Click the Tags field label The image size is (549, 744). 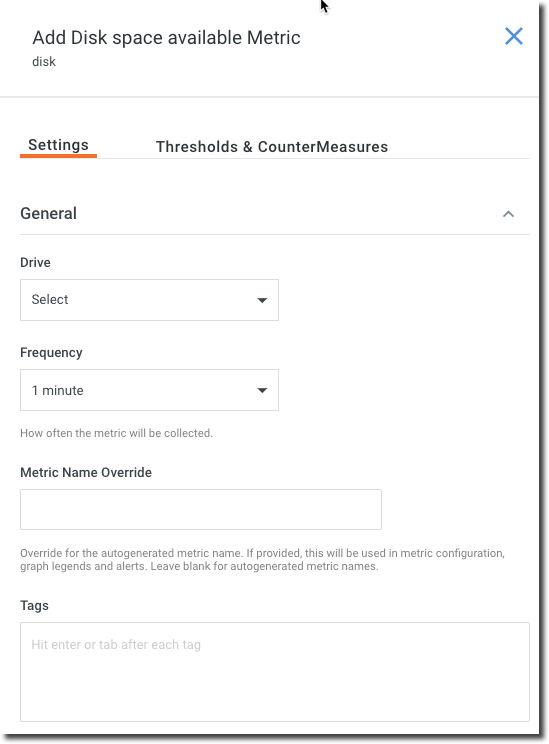[x=34, y=605]
